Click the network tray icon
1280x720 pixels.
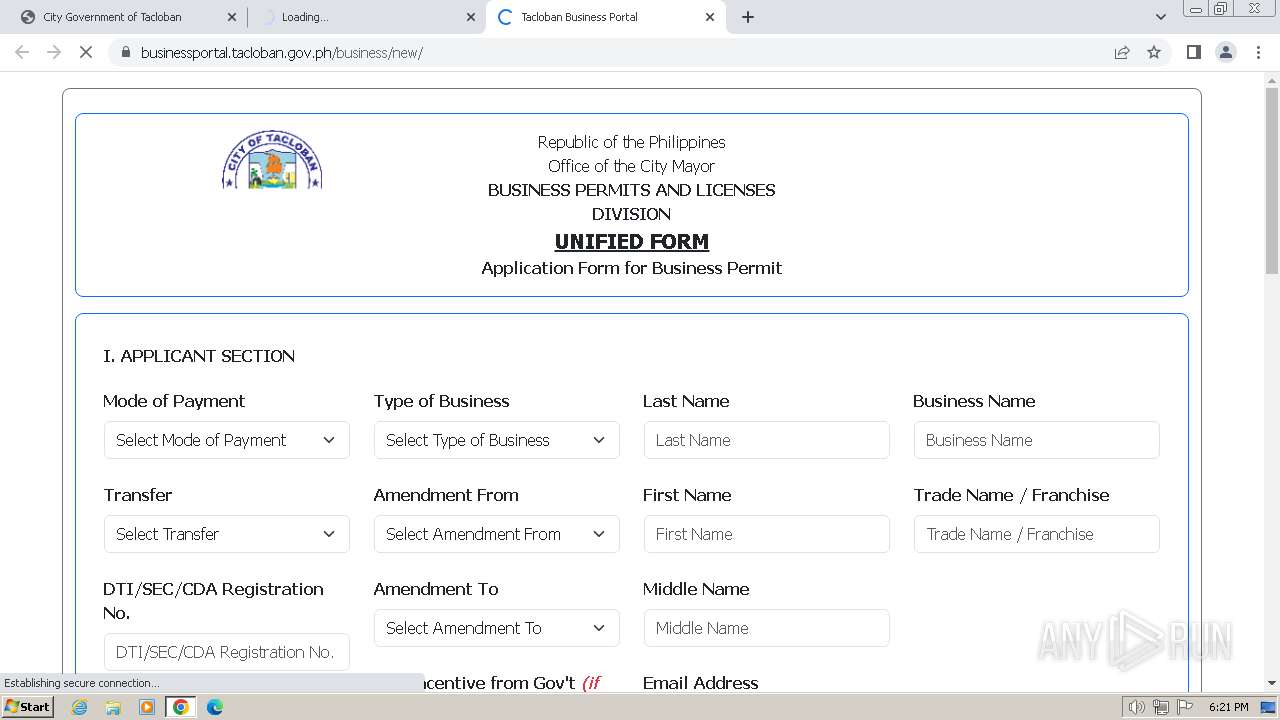[x=1160, y=707]
